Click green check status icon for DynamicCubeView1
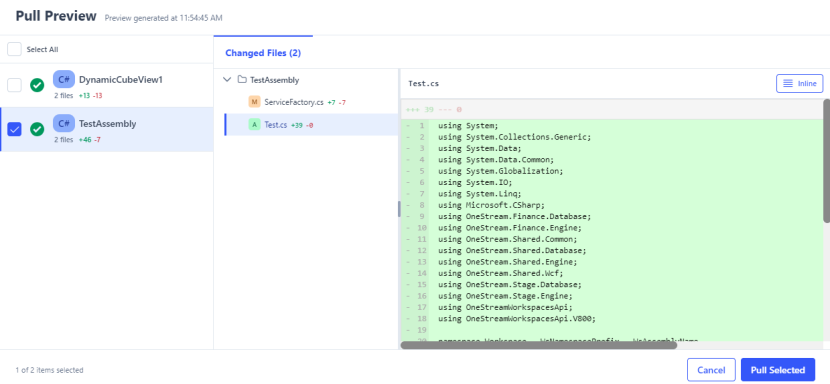Image resolution: width=830 pixels, height=384 pixels. pos(37,85)
